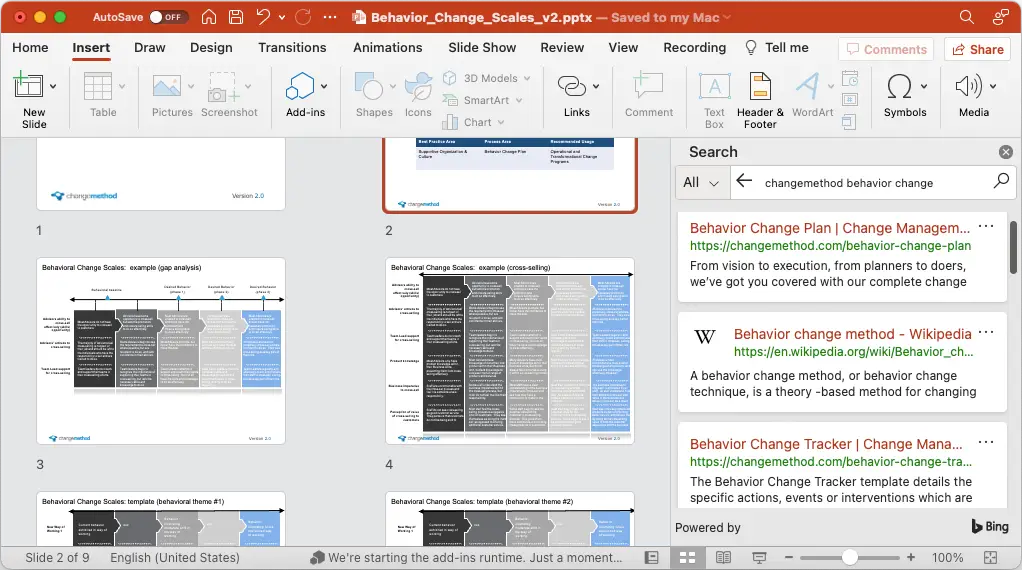The width and height of the screenshot is (1022, 570).
Task: Open the Add-ins icon
Action: click(300, 86)
